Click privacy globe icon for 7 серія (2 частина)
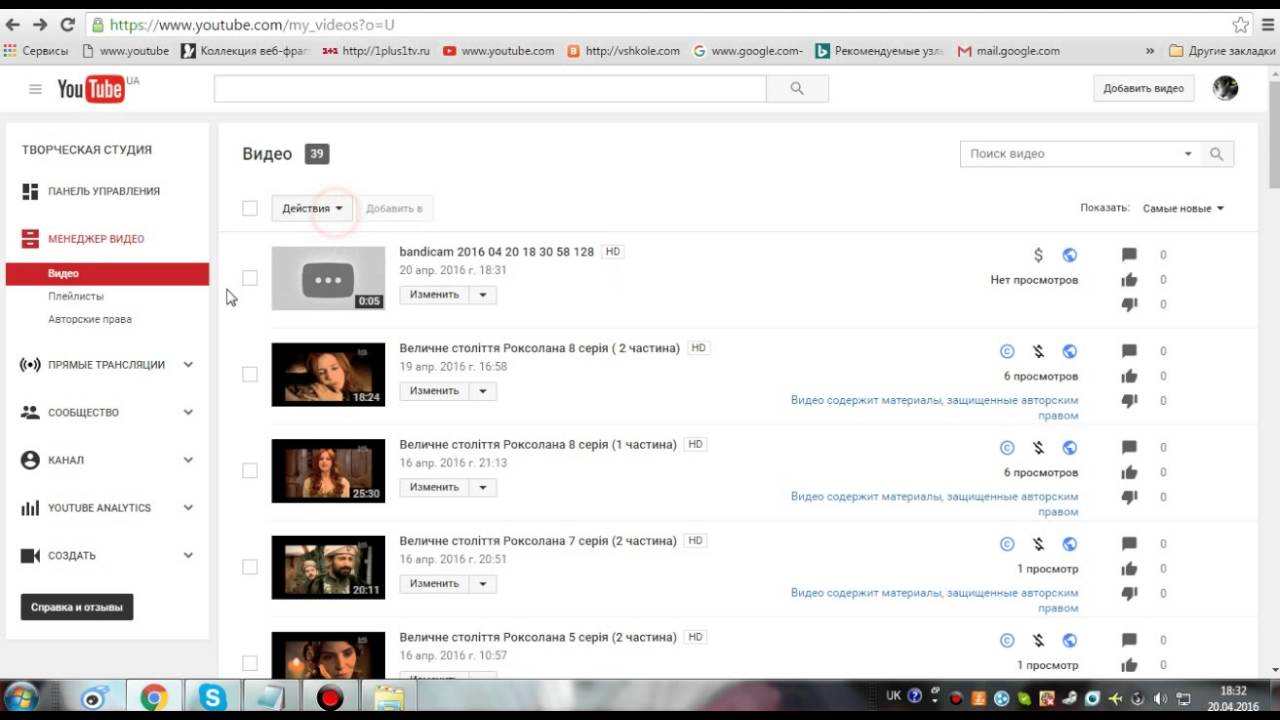This screenshot has height=720, width=1280. (x=1069, y=544)
